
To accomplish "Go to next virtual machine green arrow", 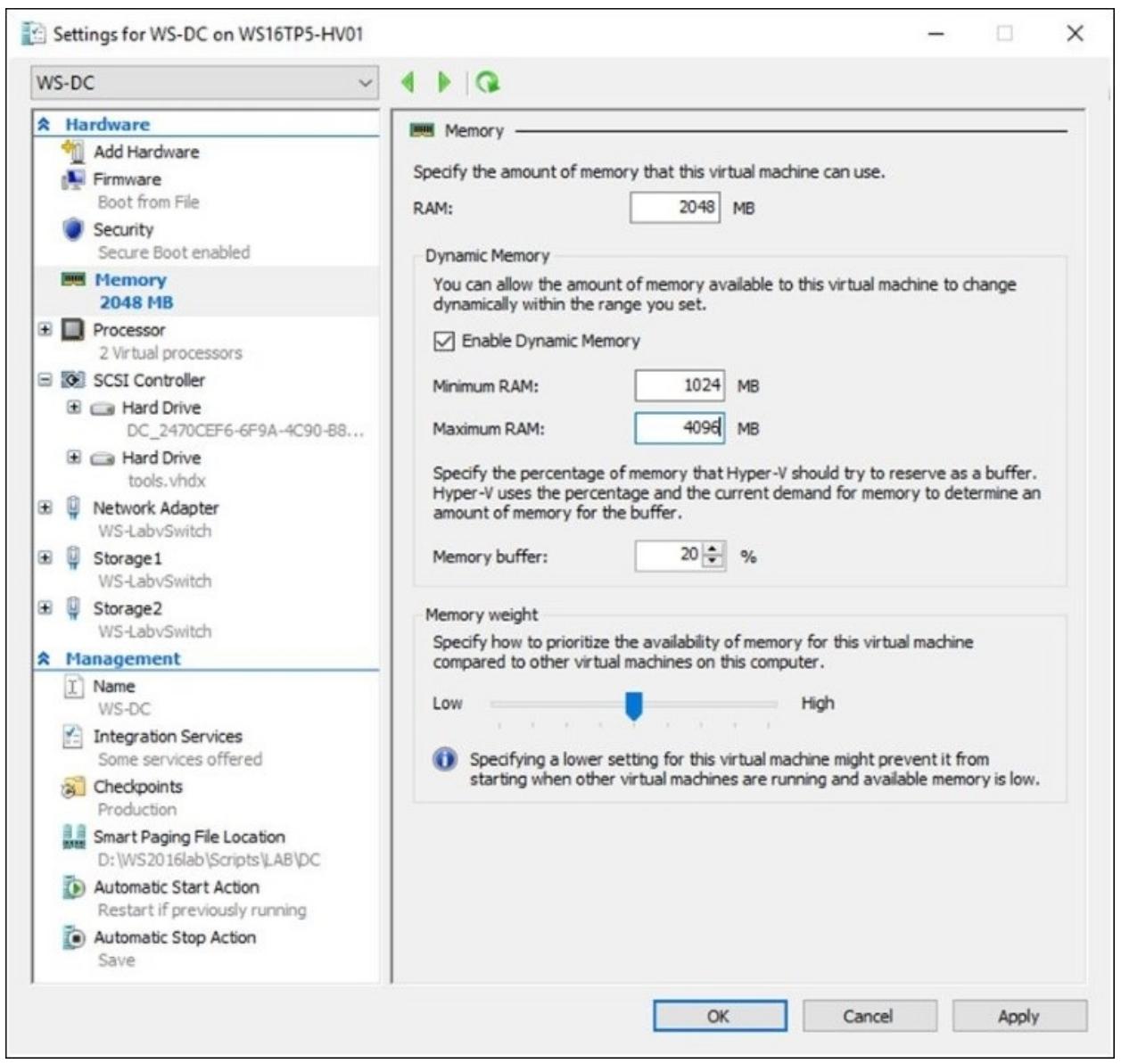I will 443,82.
